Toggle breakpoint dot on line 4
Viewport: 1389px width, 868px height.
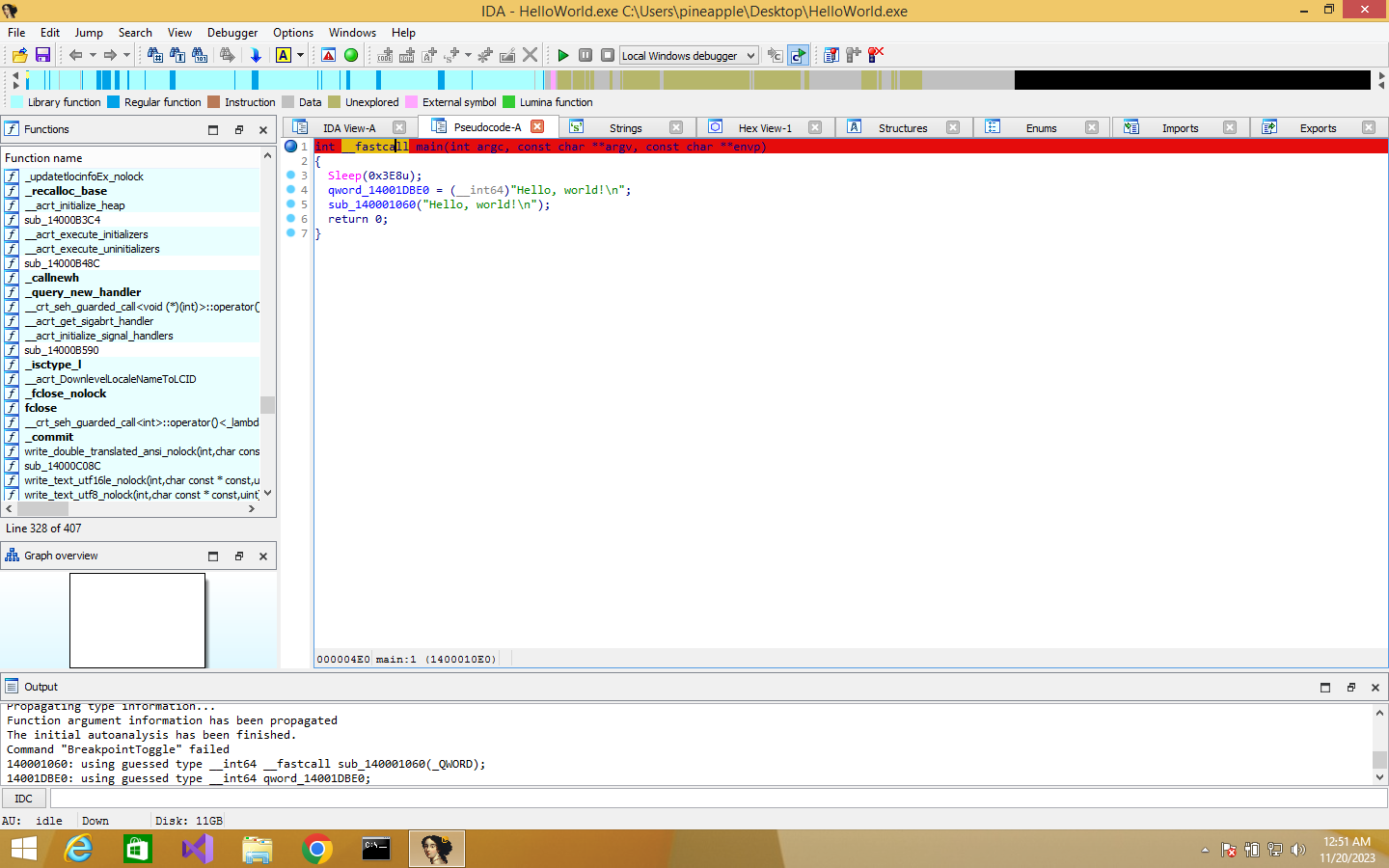pos(290,190)
